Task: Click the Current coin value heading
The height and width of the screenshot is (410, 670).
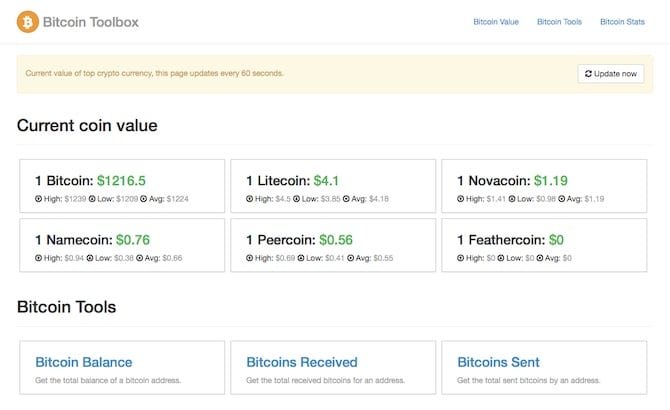Action: pyautogui.click(x=87, y=126)
